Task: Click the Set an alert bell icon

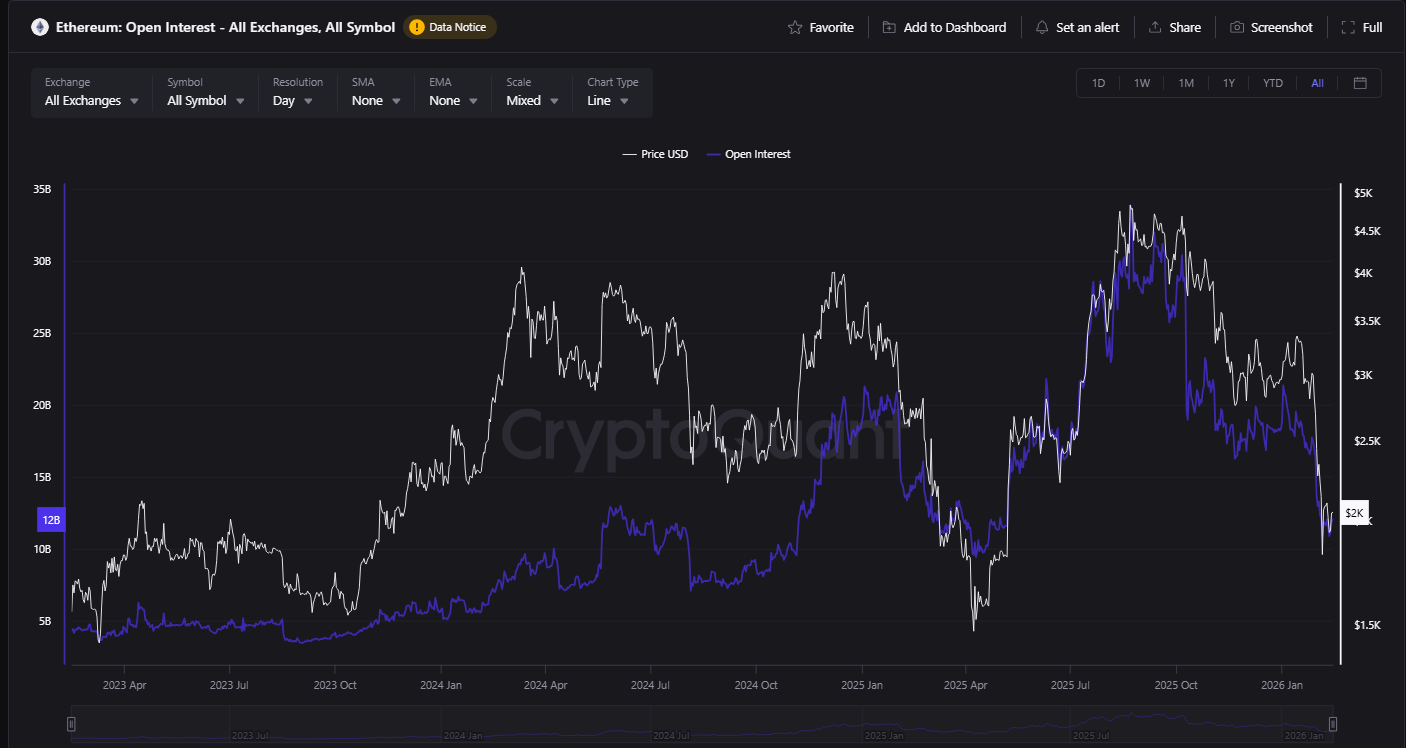Action: click(1042, 27)
